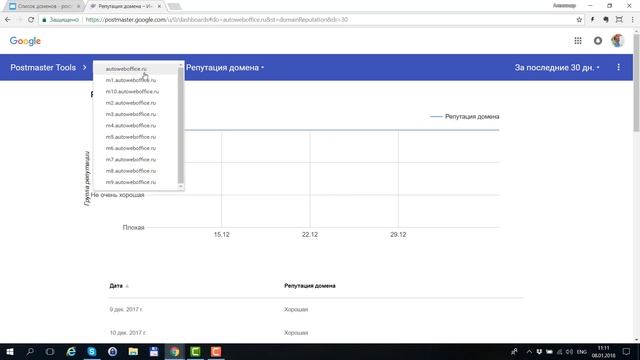640x360 pixels.
Task: Click the scroll-down arrow in the domain list
Action: coord(180,187)
